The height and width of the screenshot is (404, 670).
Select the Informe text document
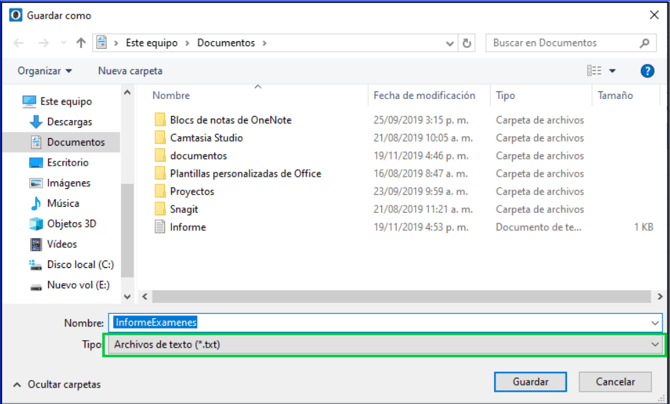[x=187, y=227]
